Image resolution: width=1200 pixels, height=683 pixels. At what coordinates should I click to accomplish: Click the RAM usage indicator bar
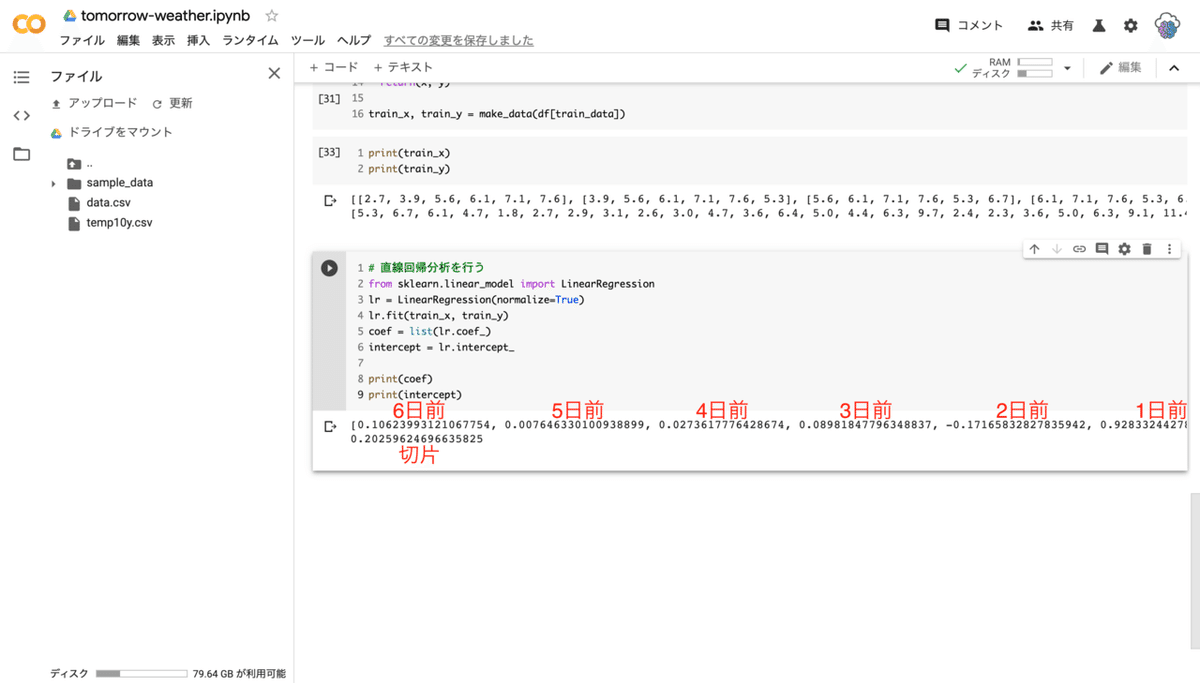point(1035,63)
